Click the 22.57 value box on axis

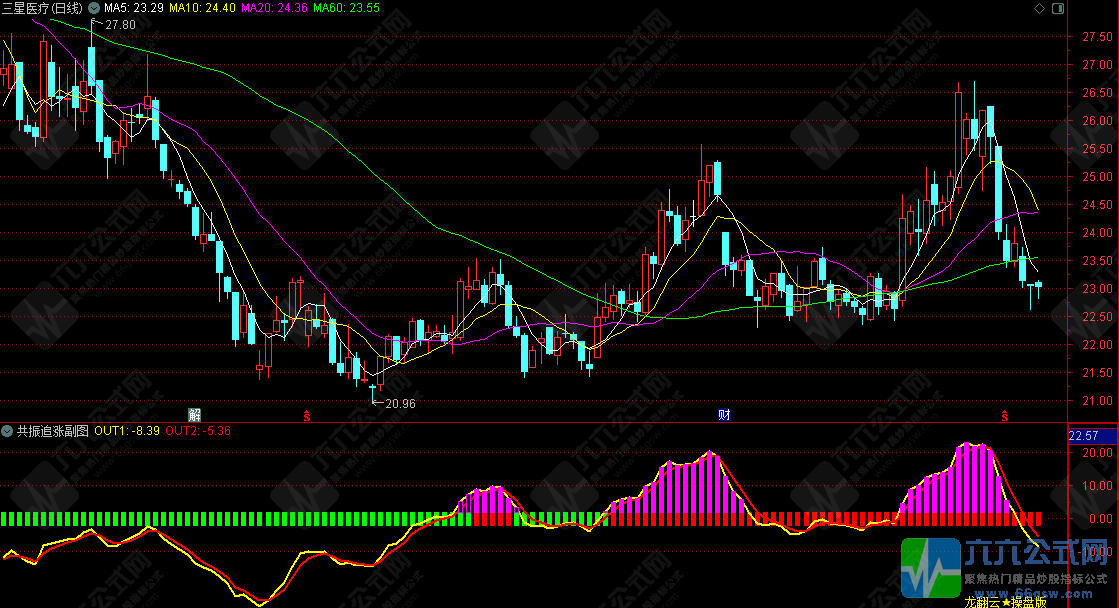pos(1083,436)
